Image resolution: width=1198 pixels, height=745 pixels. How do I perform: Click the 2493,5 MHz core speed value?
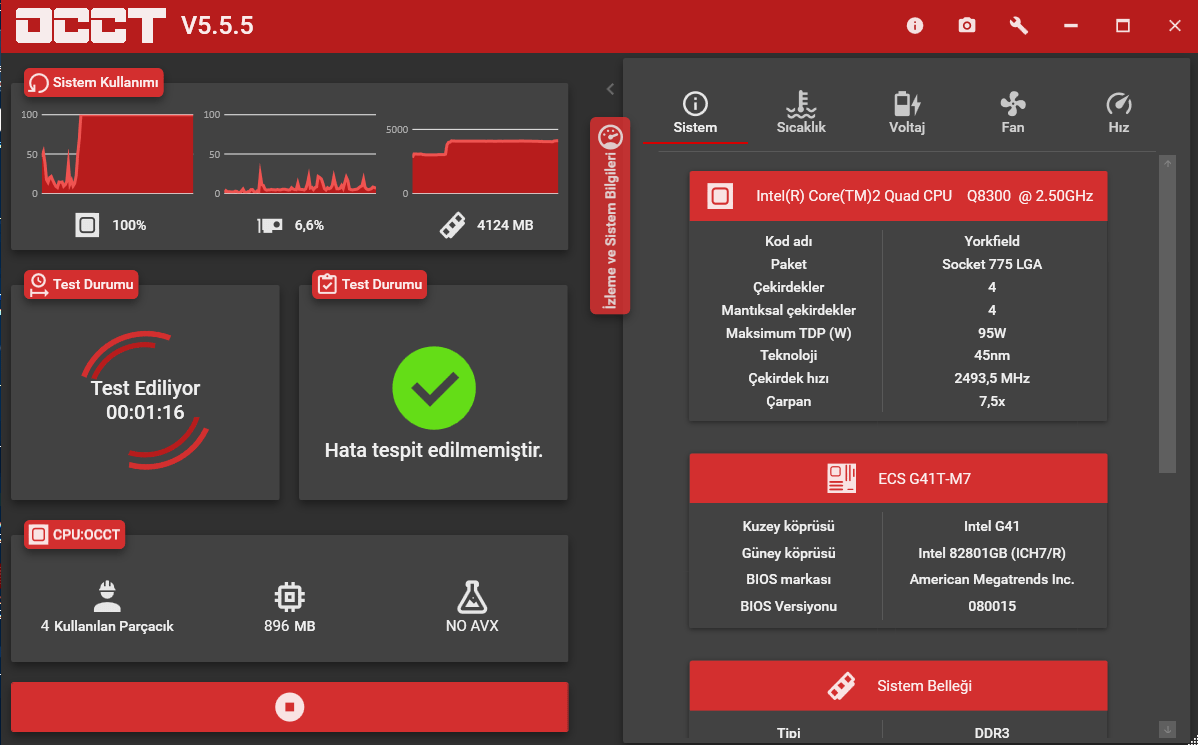992,378
